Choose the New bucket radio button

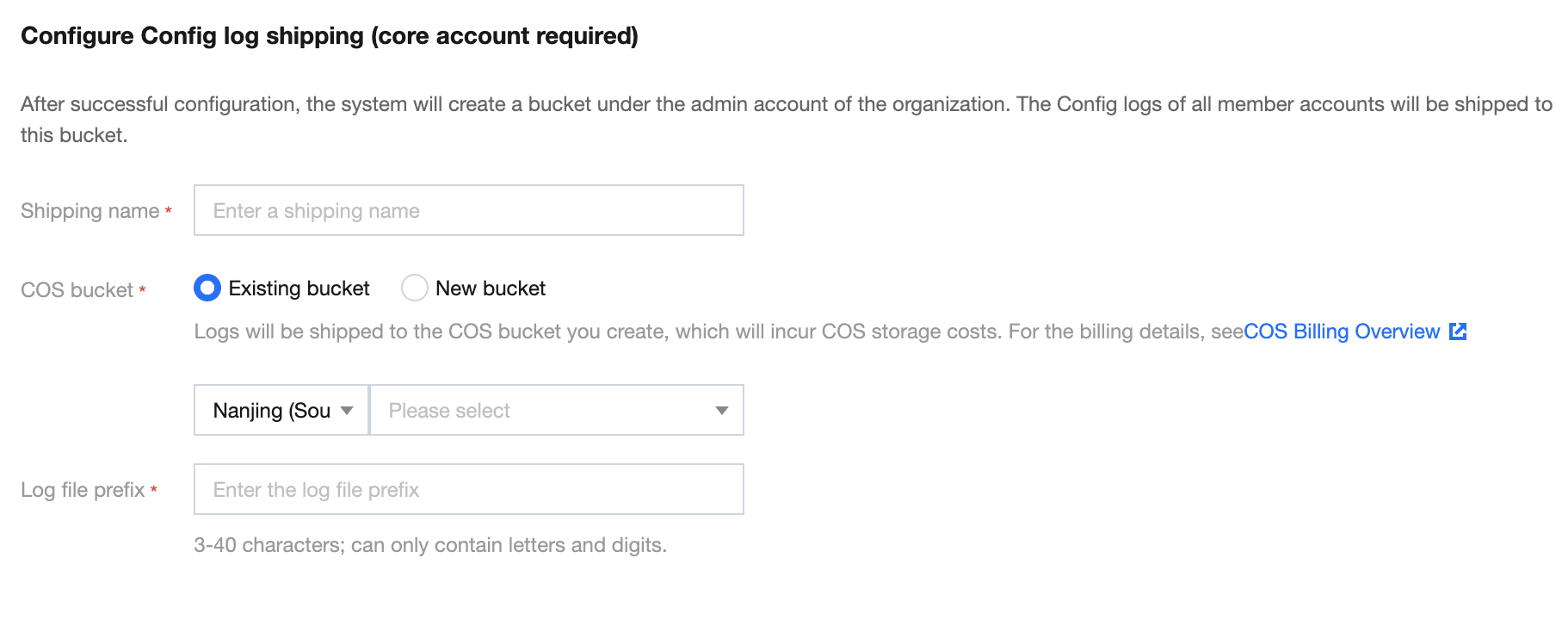tap(415, 288)
